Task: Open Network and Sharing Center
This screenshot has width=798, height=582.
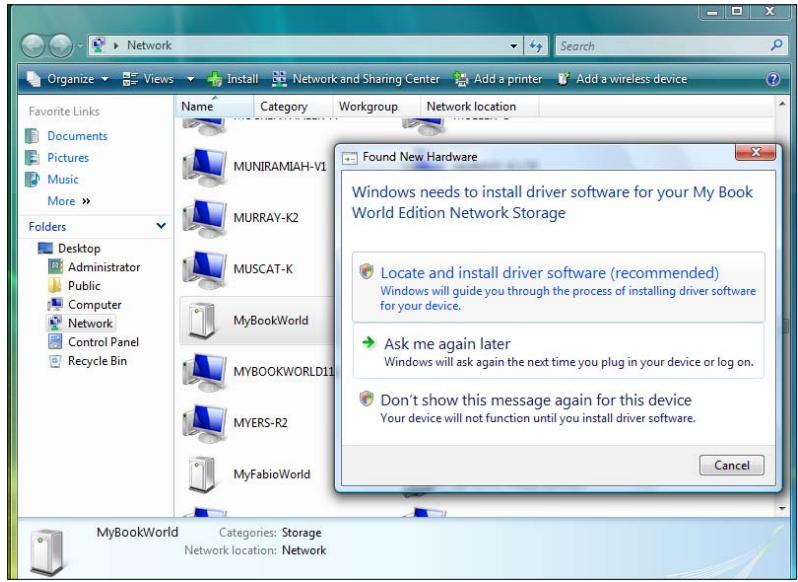Action: click(x=356, y=79)
